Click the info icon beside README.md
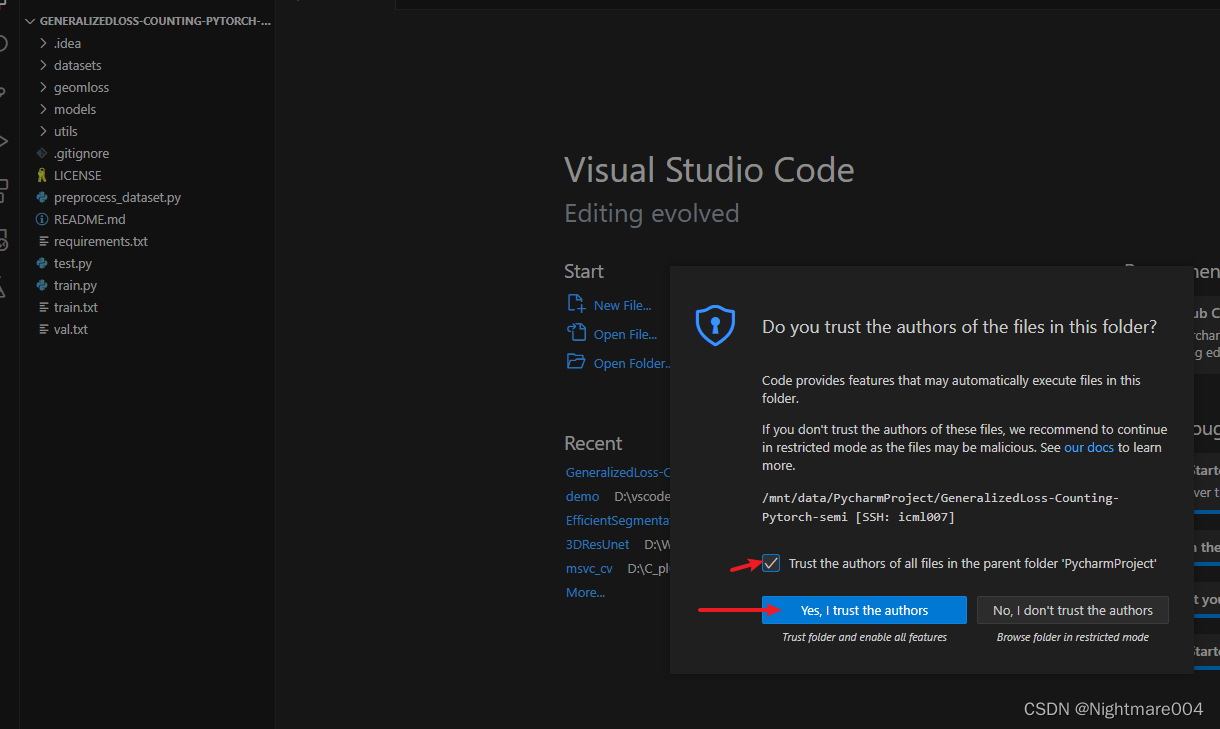This screenshot has height=729, width=1220. click(42, 220)
